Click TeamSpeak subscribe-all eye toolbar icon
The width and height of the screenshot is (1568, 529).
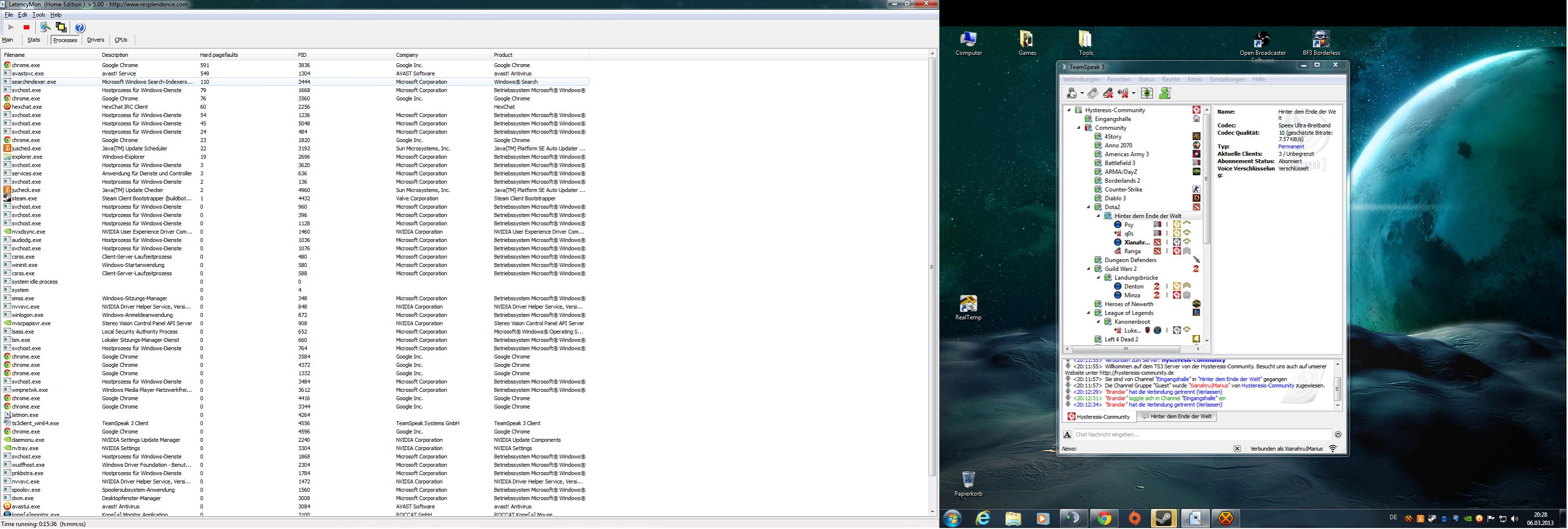point(1147,93)
